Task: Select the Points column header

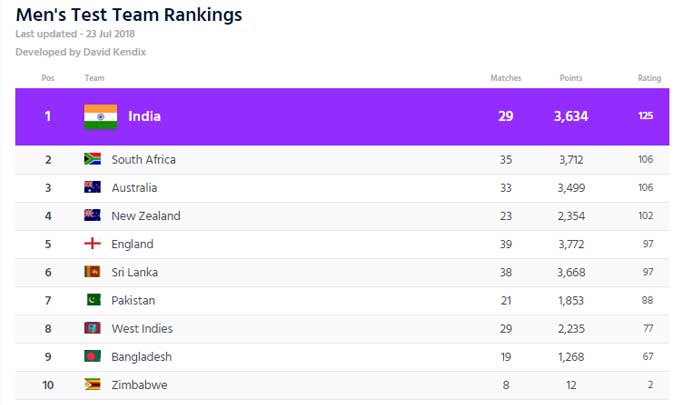Action: [x=571, y=78]
